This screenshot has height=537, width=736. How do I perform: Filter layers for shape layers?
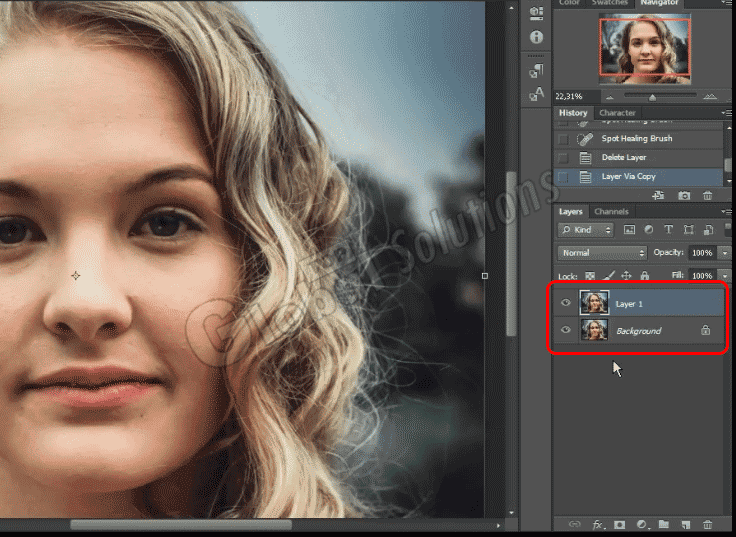[x=688, y=230]
